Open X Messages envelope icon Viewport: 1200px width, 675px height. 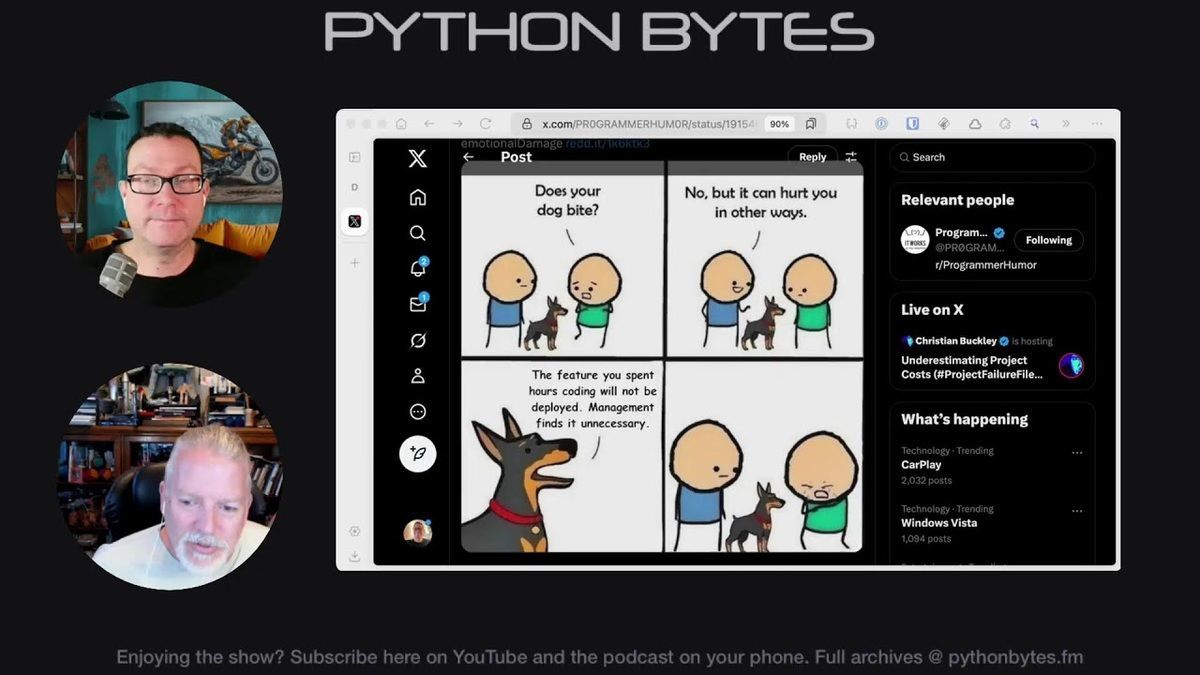tap(418, 304)
